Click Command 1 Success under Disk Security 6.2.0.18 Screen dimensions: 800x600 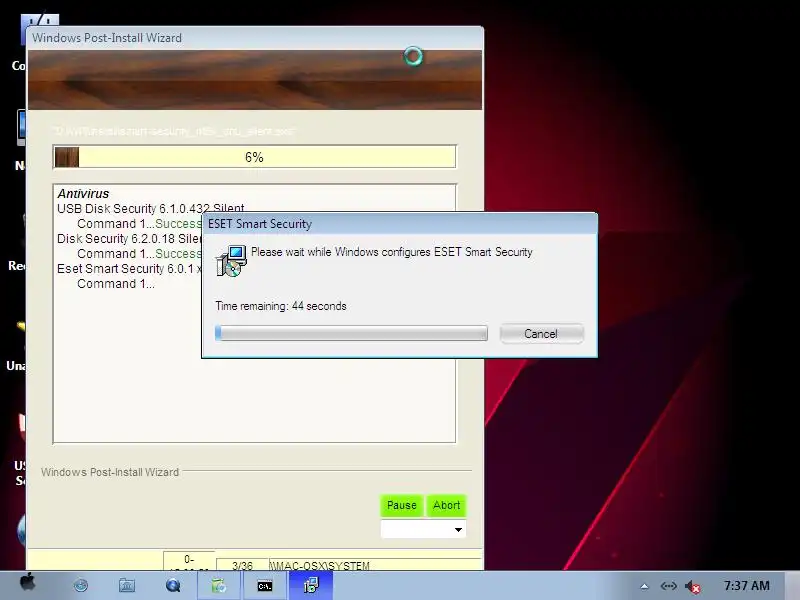(139, 254)
